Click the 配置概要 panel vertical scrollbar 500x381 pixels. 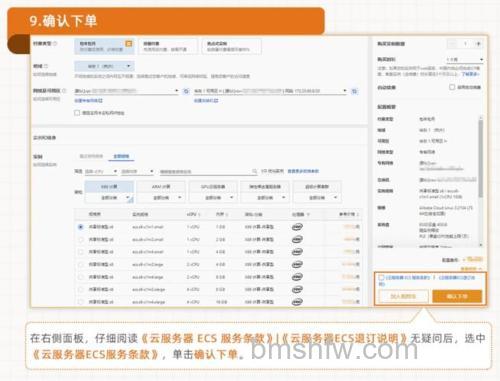point(481,158)
